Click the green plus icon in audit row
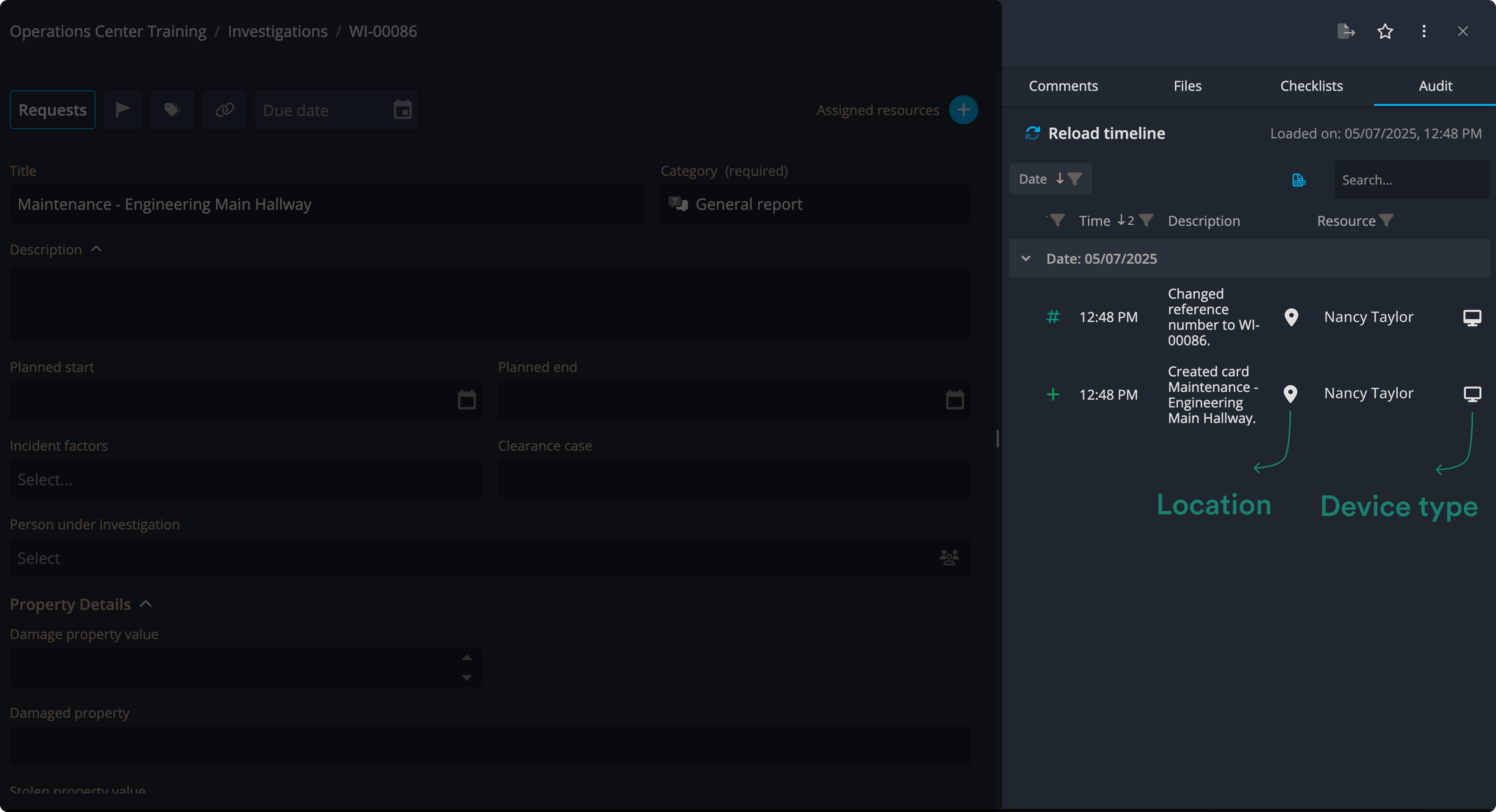The width and height of the screenshot is (1496, 812). [x=1053, y=395]
